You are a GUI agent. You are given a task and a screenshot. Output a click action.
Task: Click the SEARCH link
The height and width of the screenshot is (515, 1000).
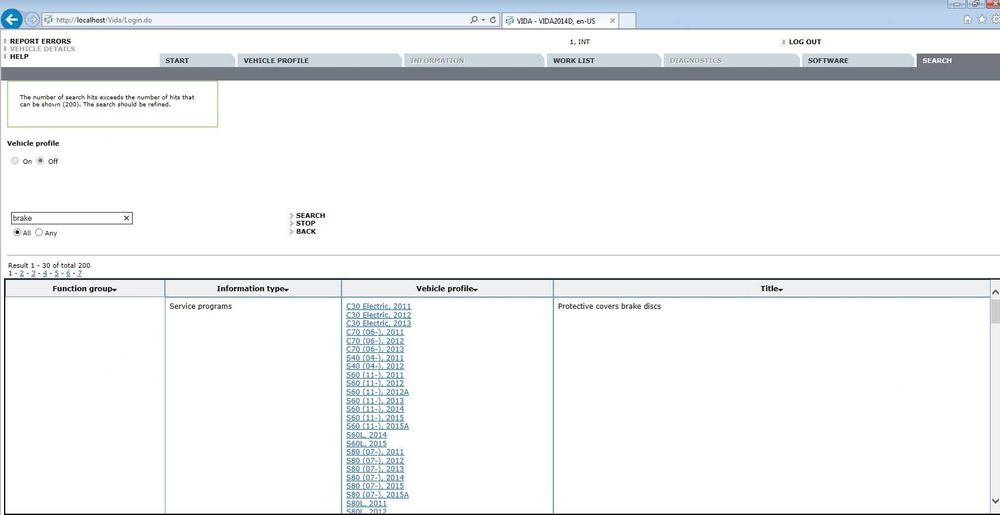tap(311, 216)
